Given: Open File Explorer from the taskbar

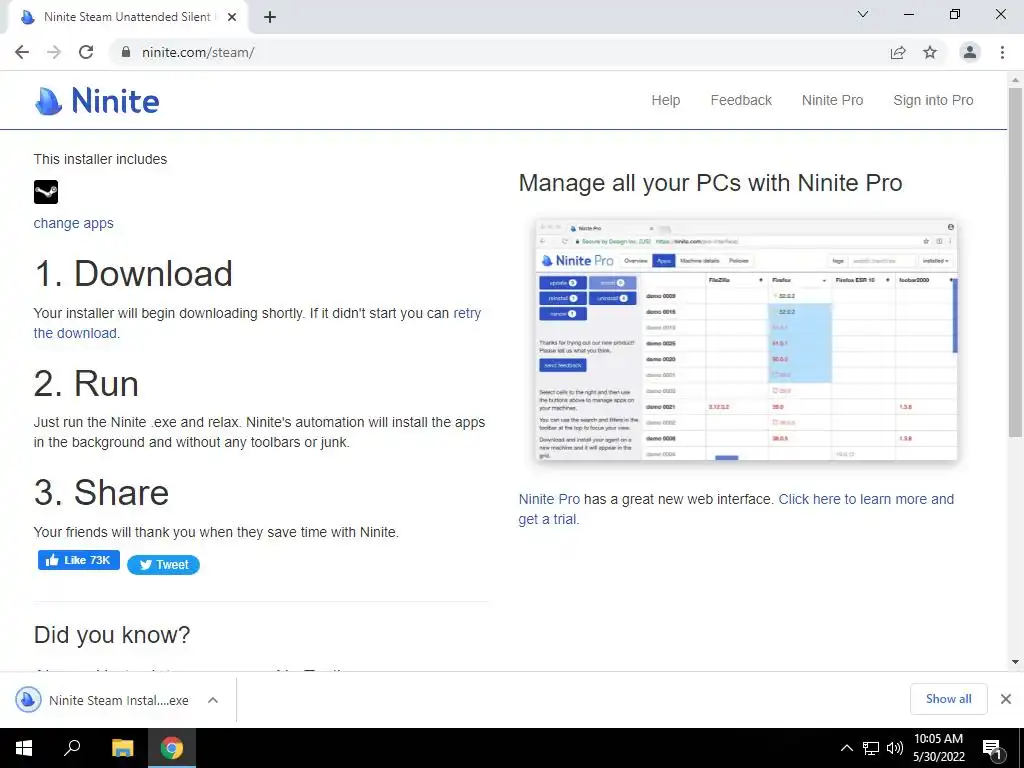Looking at the screenshot, I should (122, 748).
